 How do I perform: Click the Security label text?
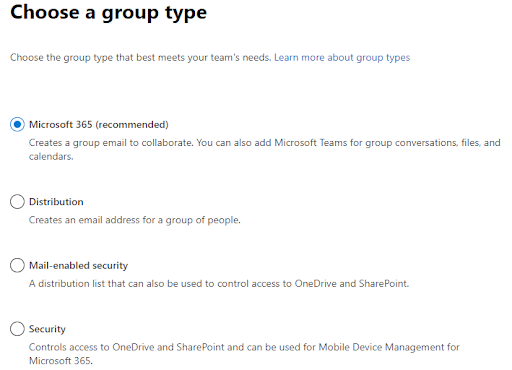tap(47, 329)
